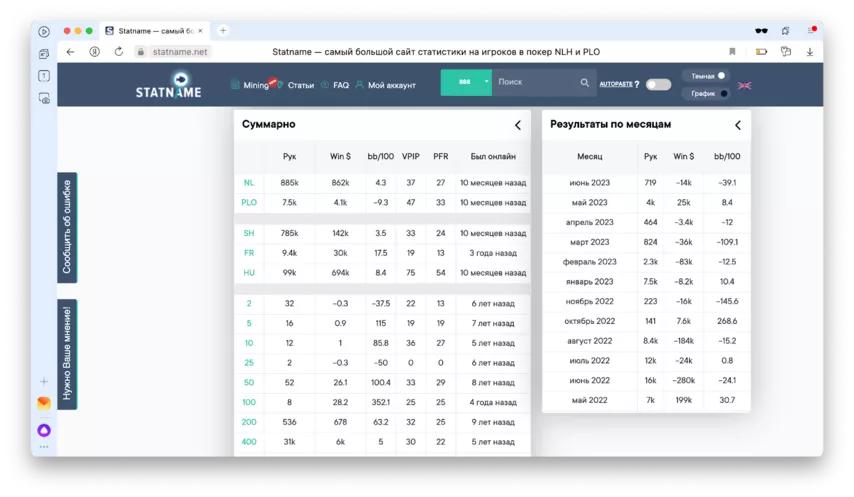This screenshot has width=854, height=497.
Task: Open Yandex Mail icon in sidebar
Action: [44, 403]
